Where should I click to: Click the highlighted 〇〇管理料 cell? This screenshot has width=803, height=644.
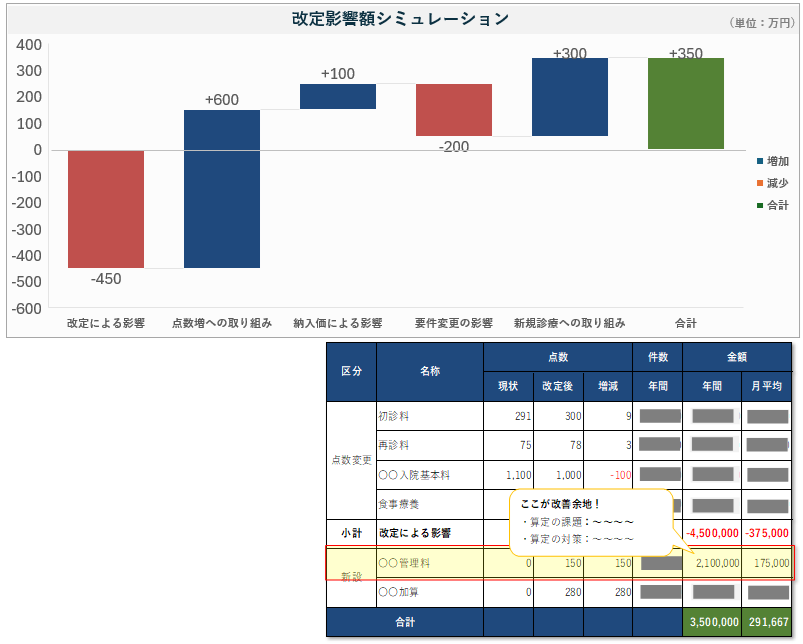click(x=430, y=563)
